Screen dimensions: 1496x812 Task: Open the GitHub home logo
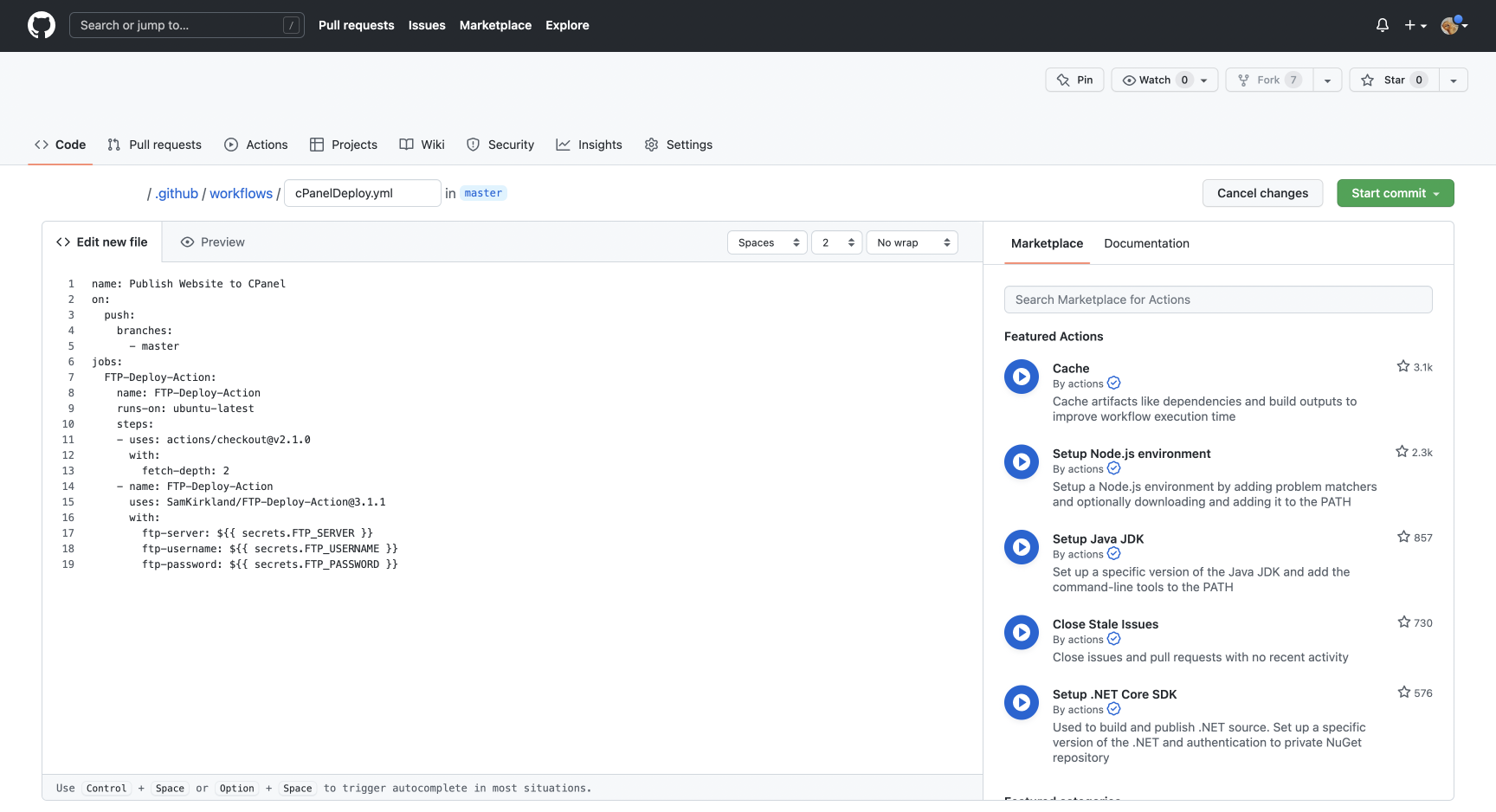tap(42, 25)
